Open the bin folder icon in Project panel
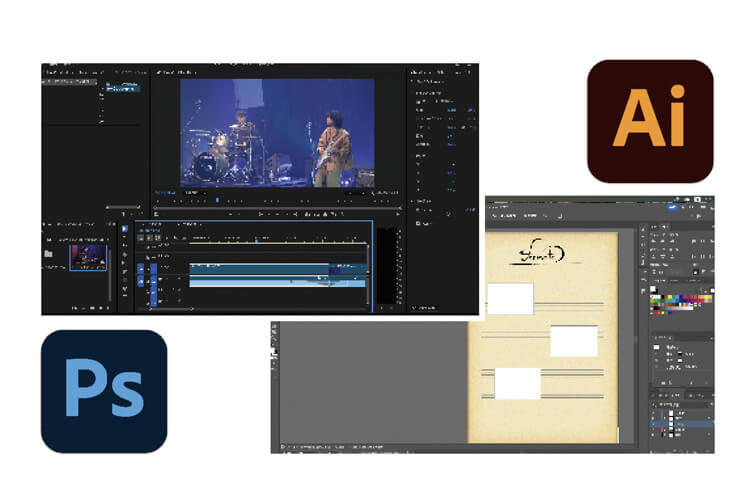The image size is (750, 500). point(48,254)
